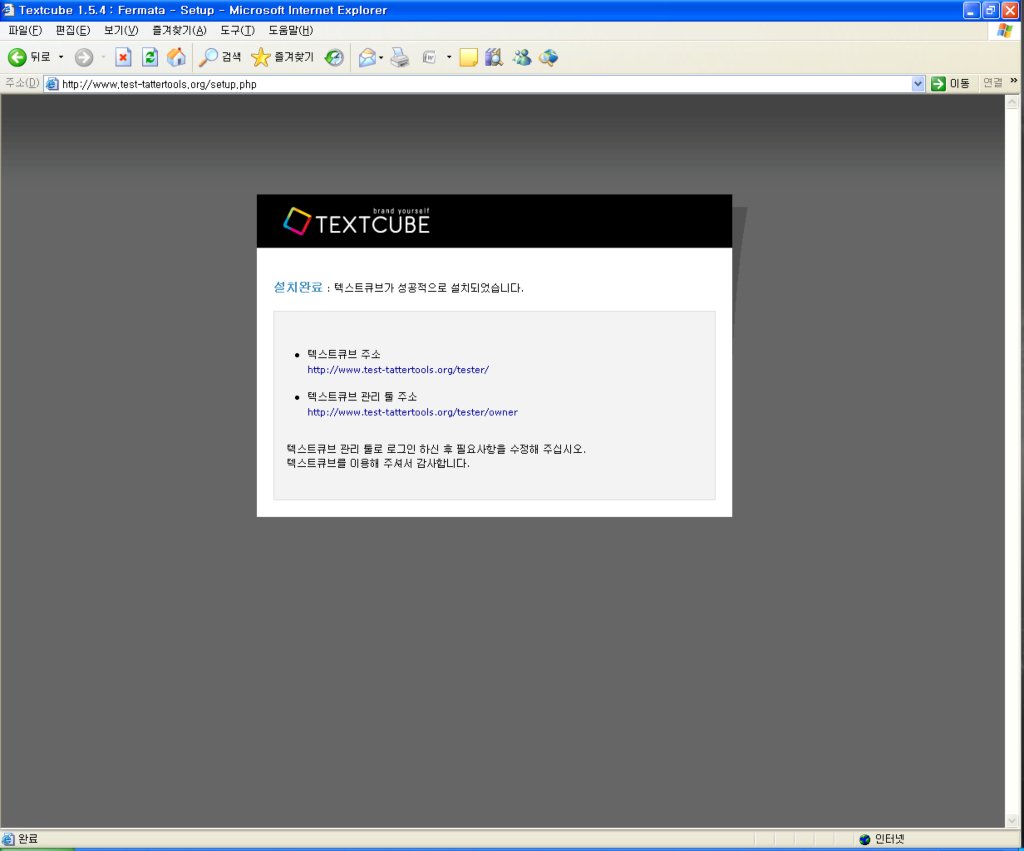The image size is (1024, 851).
Task: Click the 텍스트큐브 관리 툴 주소 label
Action: [362, 396]
